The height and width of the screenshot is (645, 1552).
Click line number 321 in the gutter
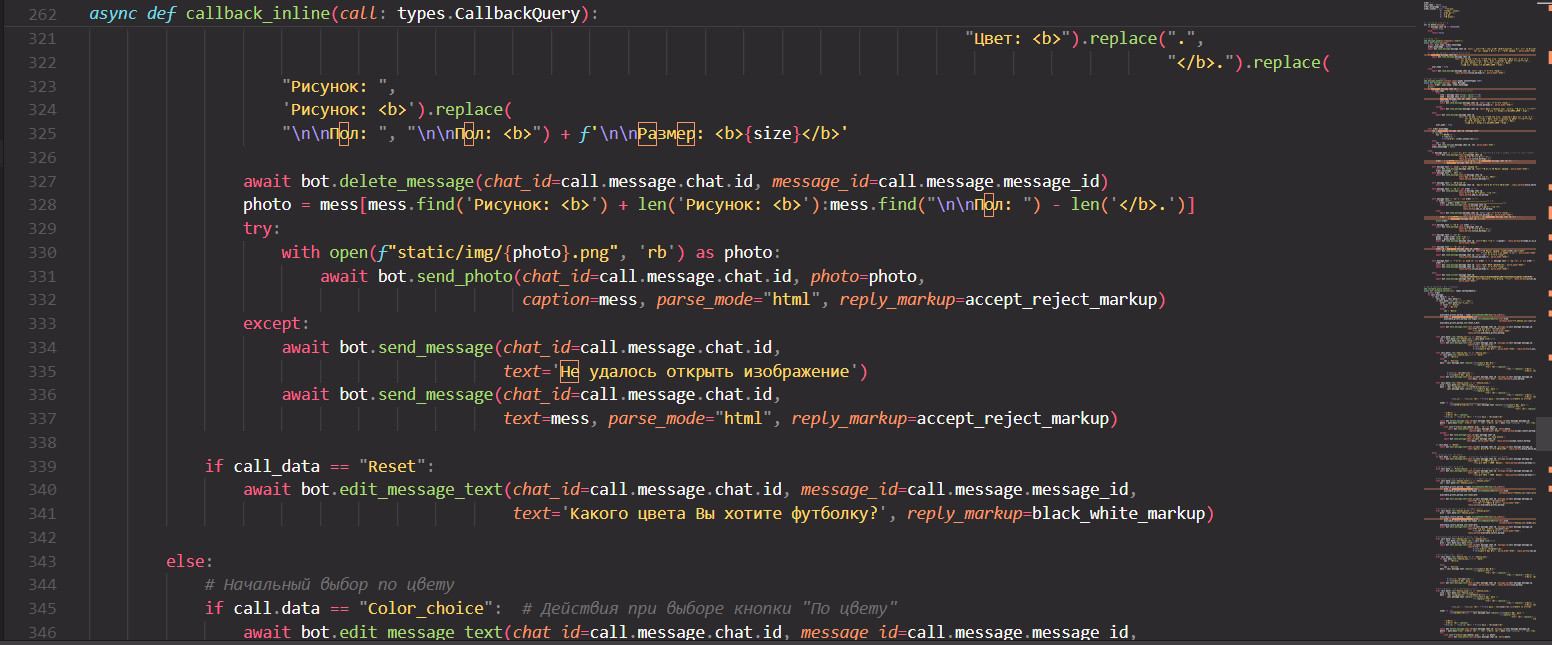coord(44,39)
